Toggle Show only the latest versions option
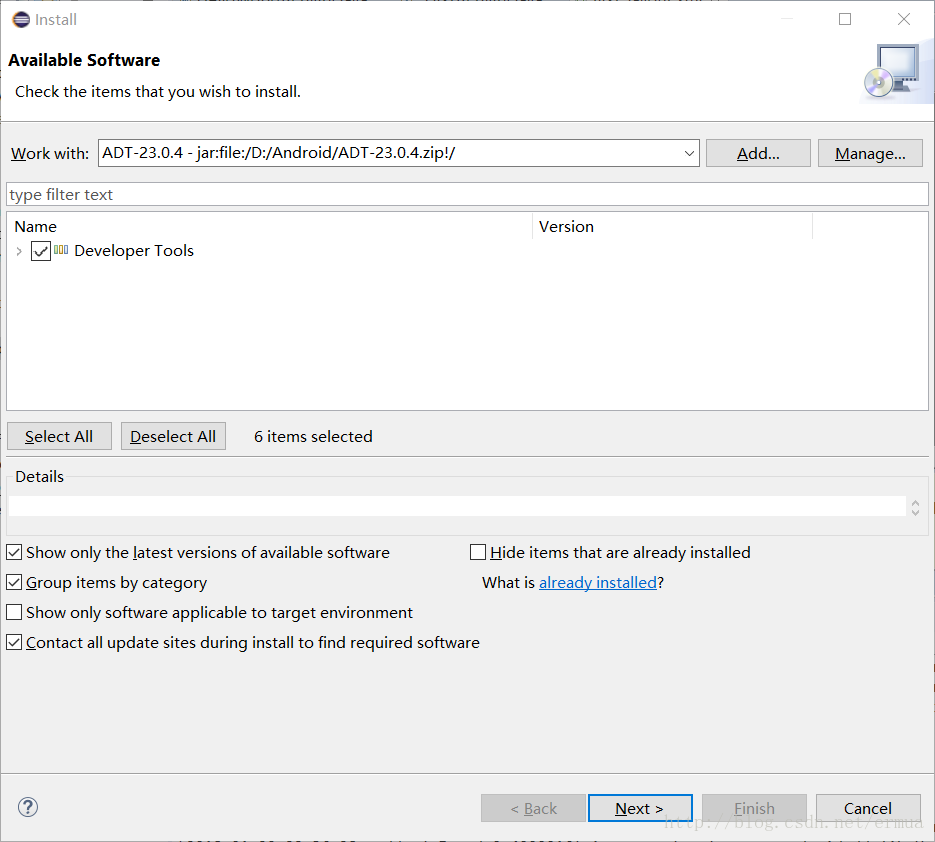Viewport: 935px width, 842px height. 14,552
